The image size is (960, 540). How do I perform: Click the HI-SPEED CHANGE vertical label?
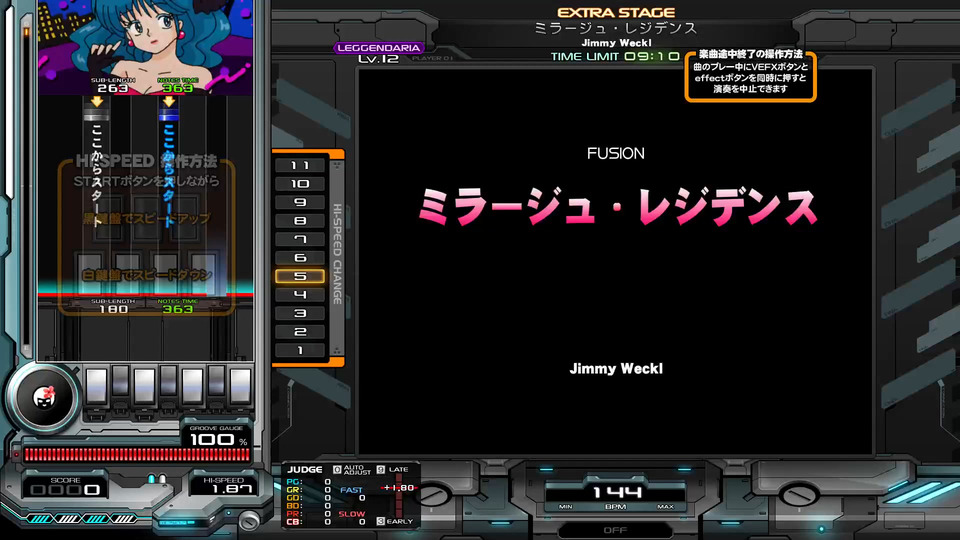click(337, 254)
